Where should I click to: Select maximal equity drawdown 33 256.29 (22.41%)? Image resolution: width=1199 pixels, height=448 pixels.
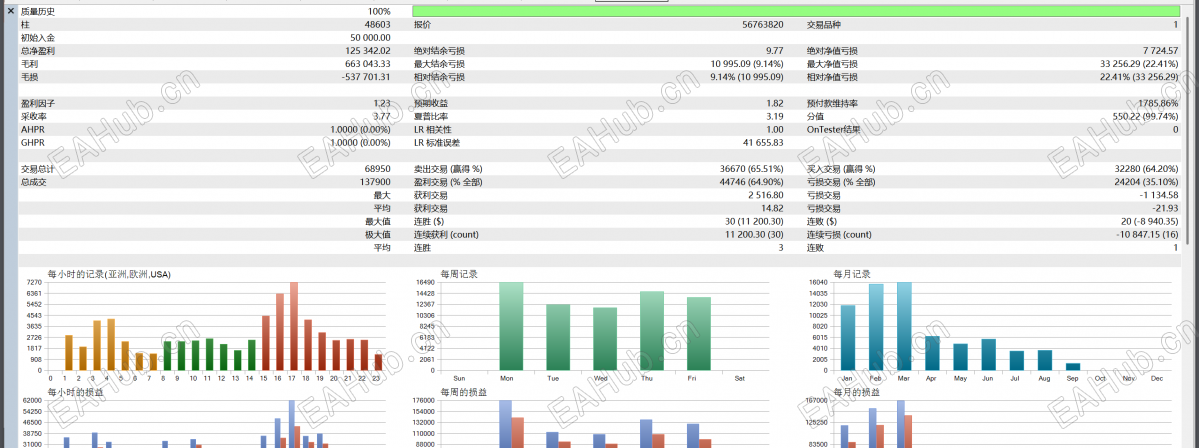1139,63
